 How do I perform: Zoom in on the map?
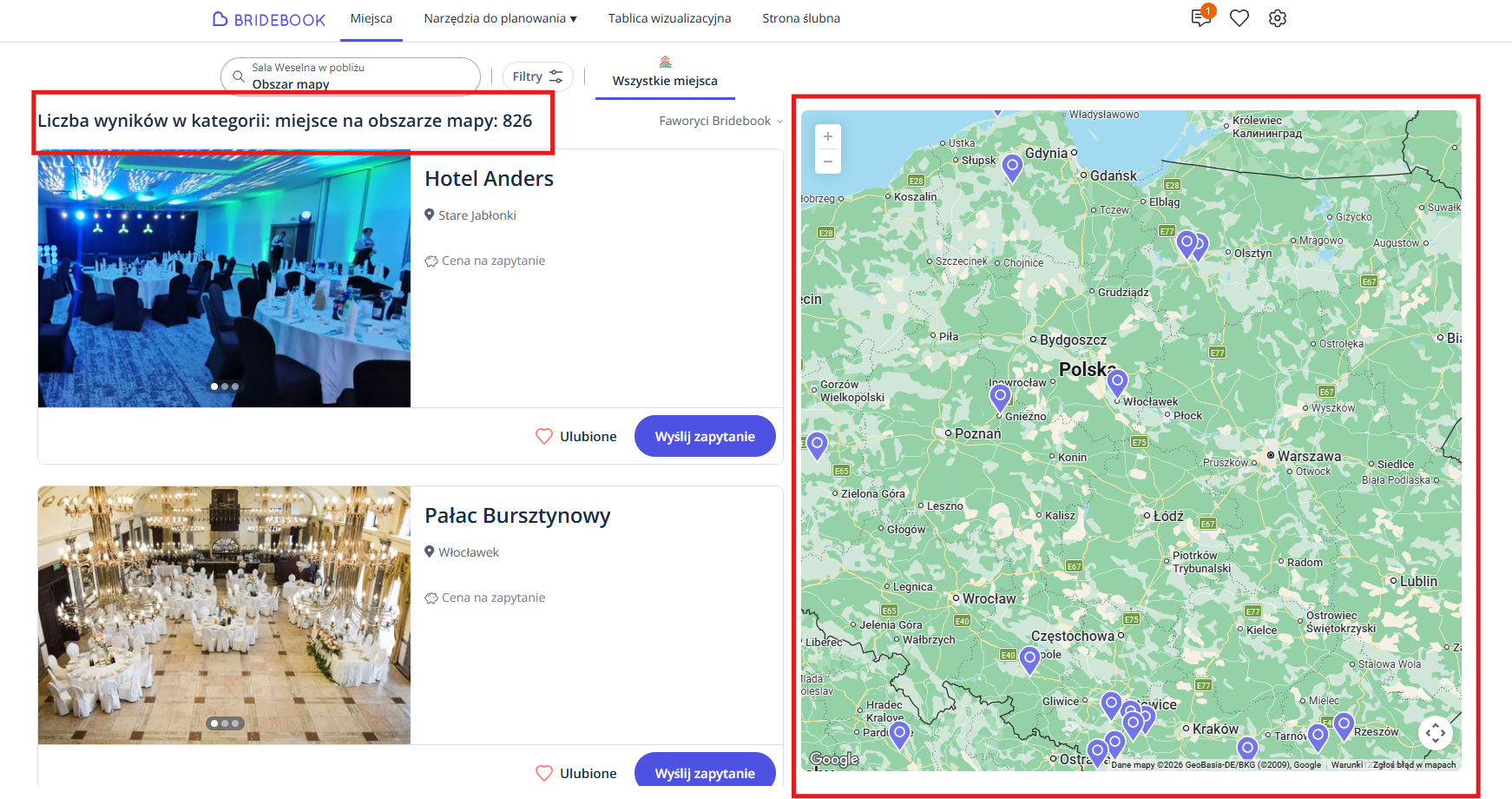[x=828, y=136]
